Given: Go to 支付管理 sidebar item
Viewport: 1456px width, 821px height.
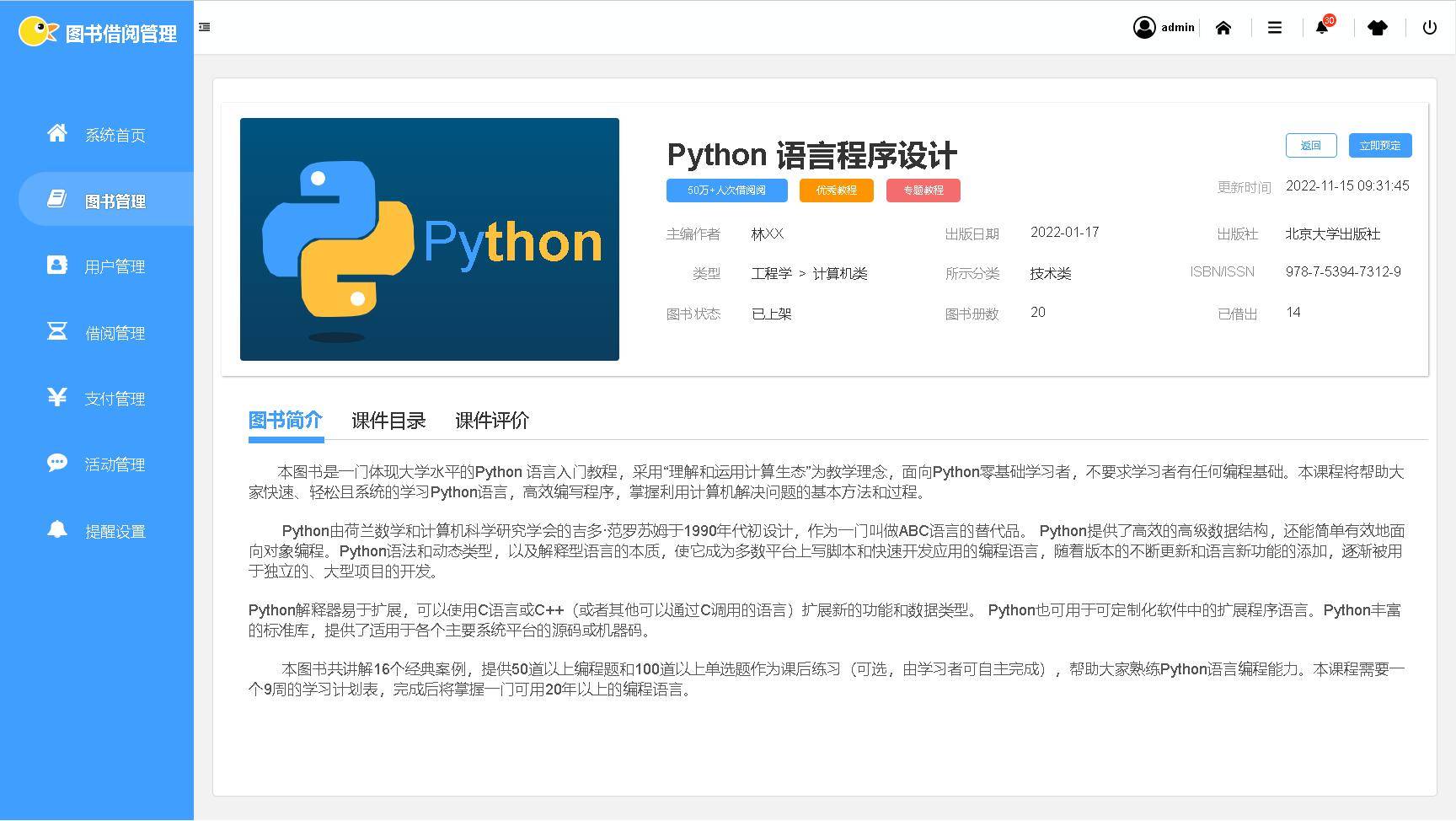Looking at the screenshot, I should click(115, 399).
